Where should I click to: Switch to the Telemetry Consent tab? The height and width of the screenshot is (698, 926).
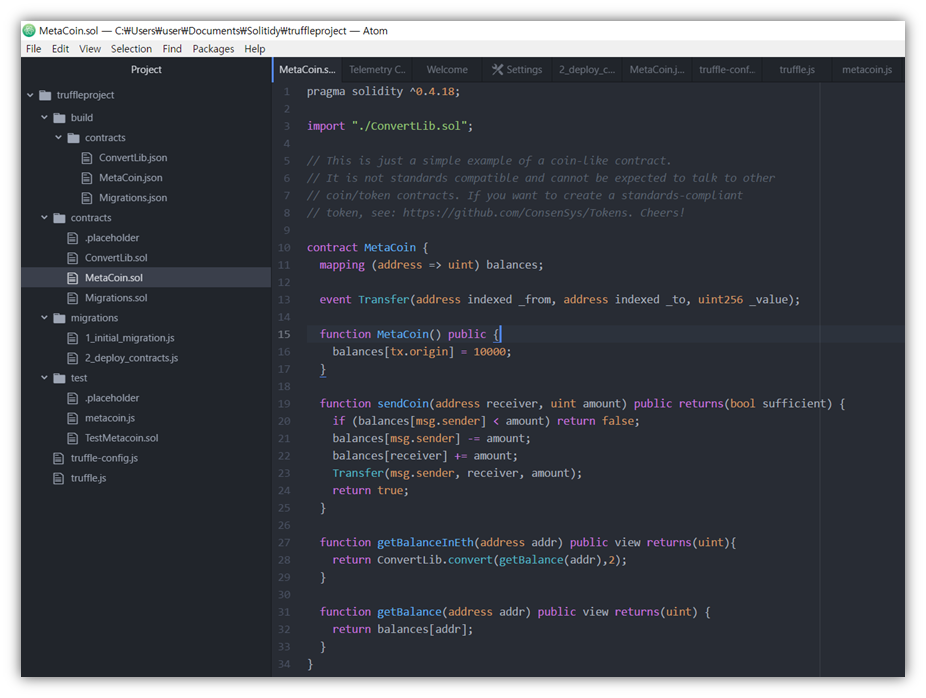377,70
